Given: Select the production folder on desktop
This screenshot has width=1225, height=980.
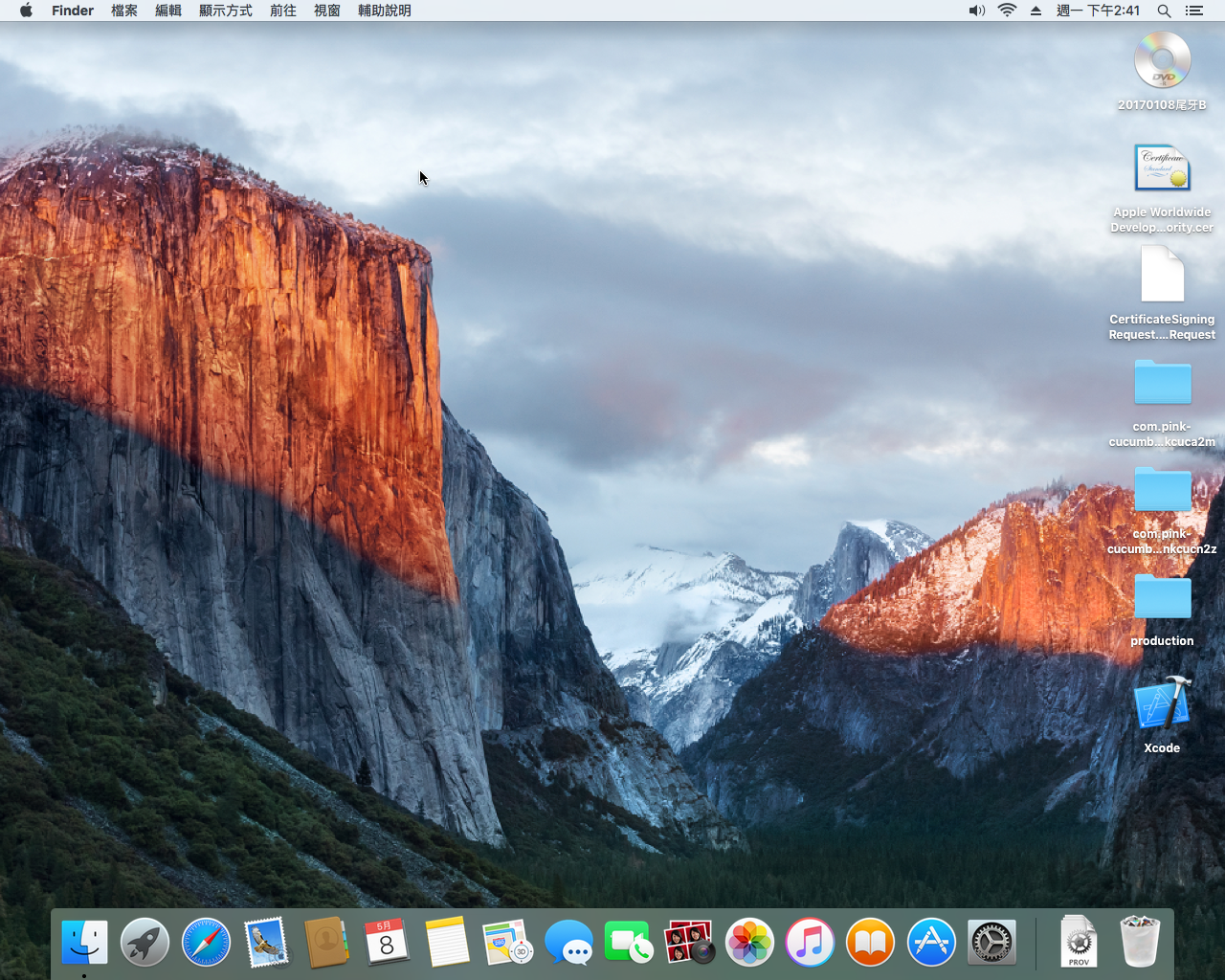Looking at the screenshot, I should (x=1162, y=598).
